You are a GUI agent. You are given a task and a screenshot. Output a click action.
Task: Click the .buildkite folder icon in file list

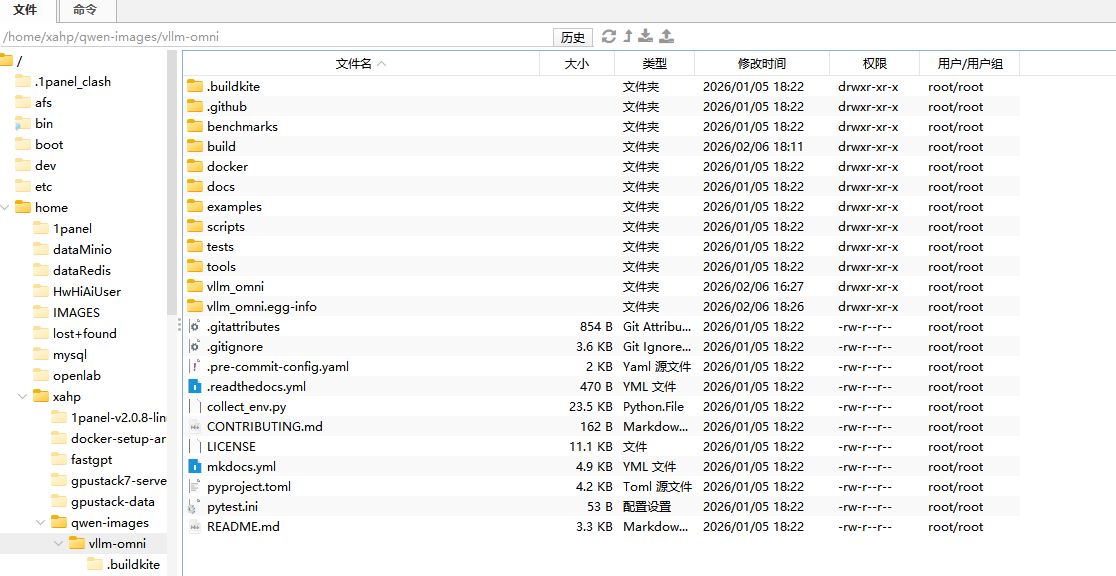point(195,86)
